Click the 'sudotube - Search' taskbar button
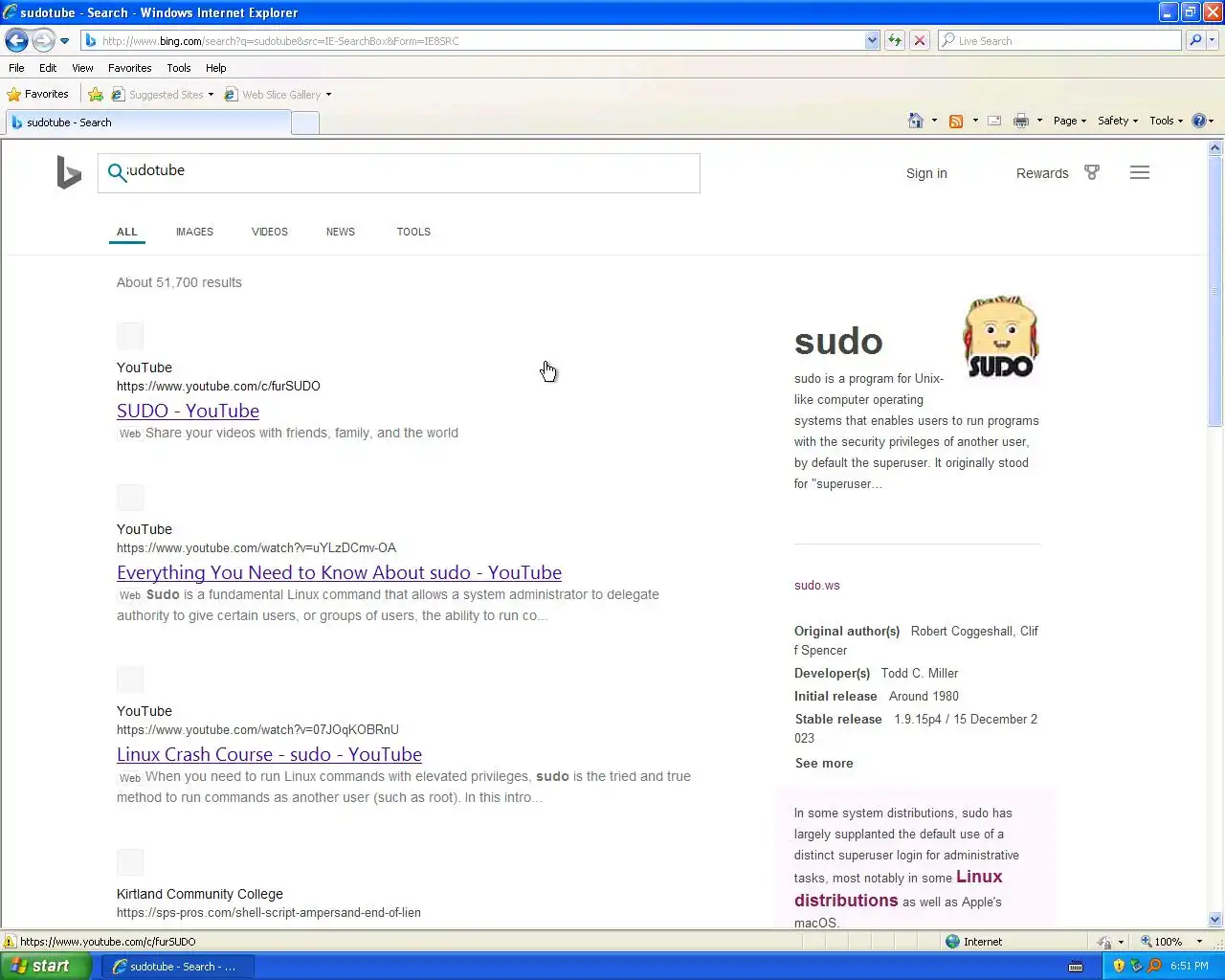1225x980 pixels. [x=178, y=967]
